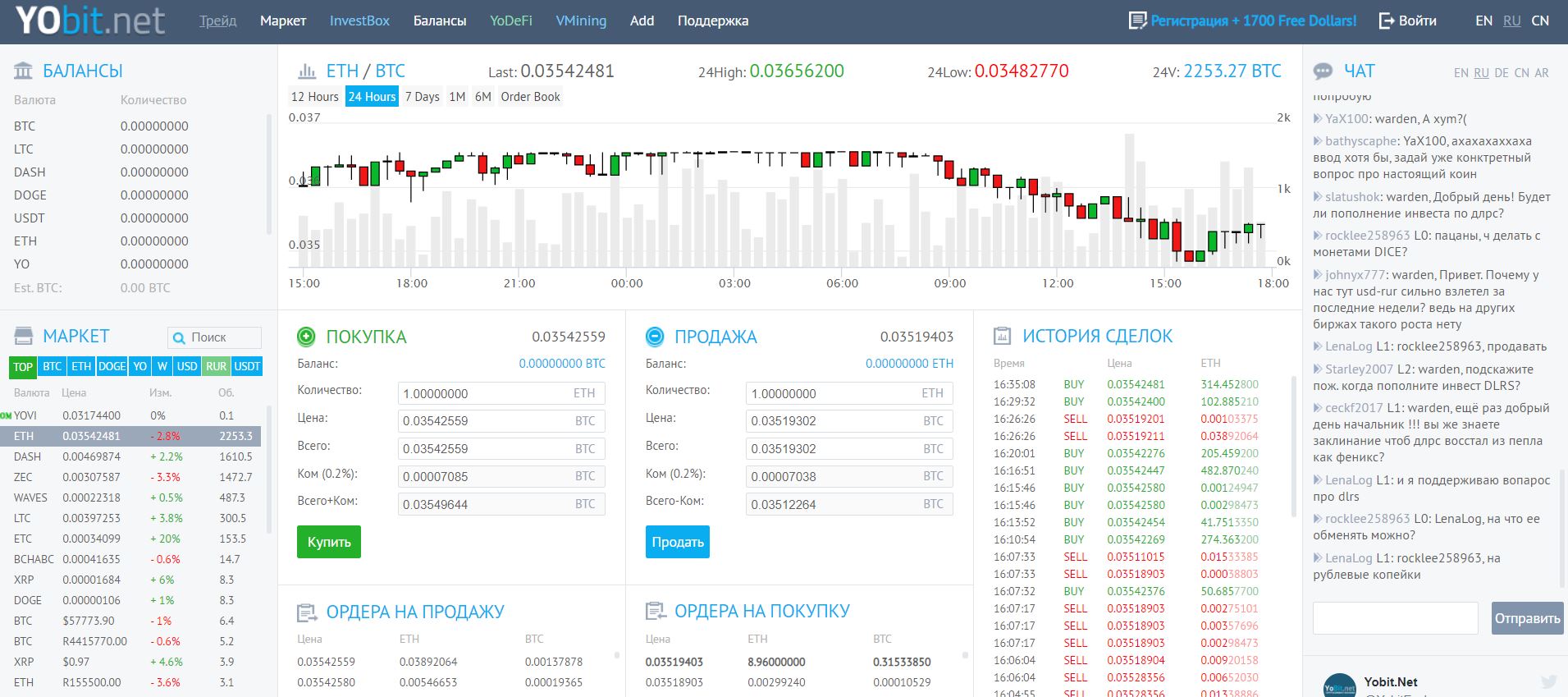The height and width of the screenshot is (697, 1568).
Task: Click the login door icon
Action: (x=1386, y=21)
